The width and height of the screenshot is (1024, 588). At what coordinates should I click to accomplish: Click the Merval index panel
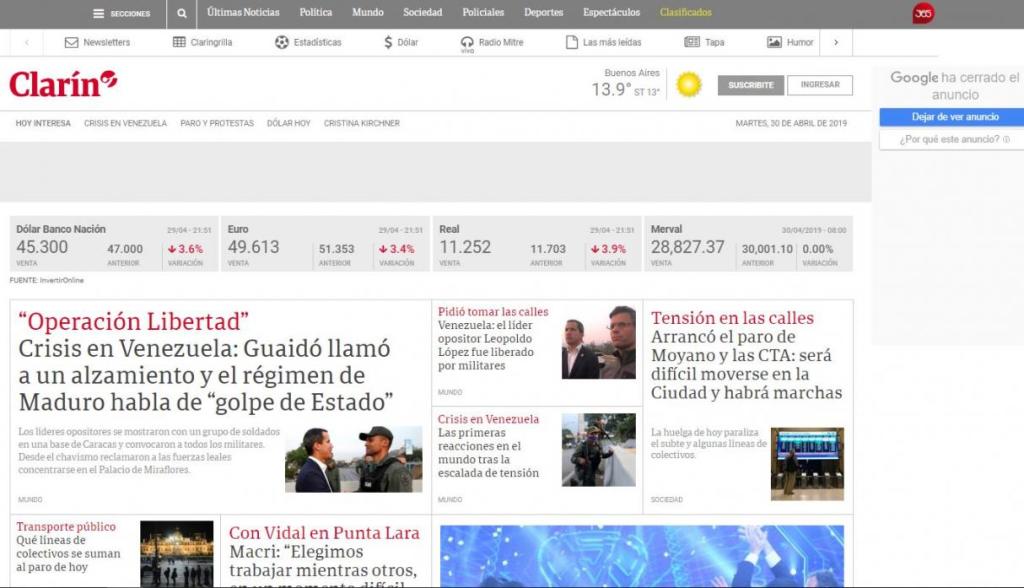tap(748, 244)
